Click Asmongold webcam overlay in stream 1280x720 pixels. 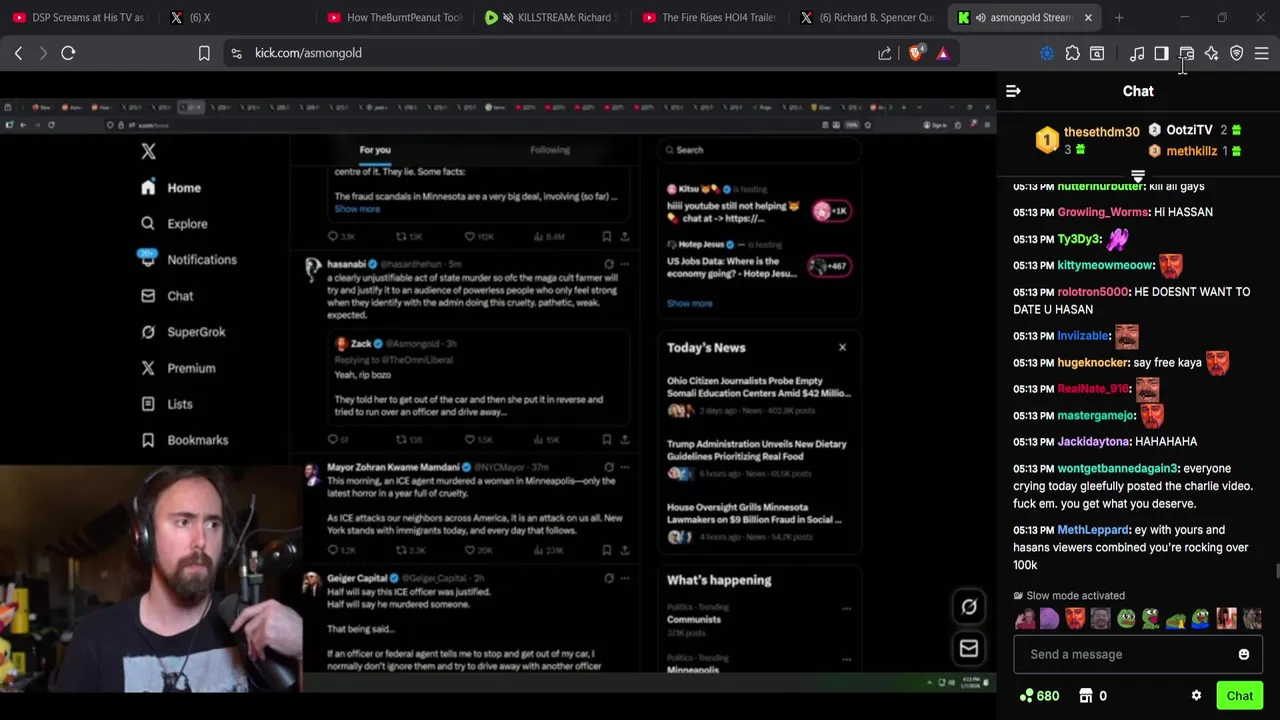[x=150, y=579]
